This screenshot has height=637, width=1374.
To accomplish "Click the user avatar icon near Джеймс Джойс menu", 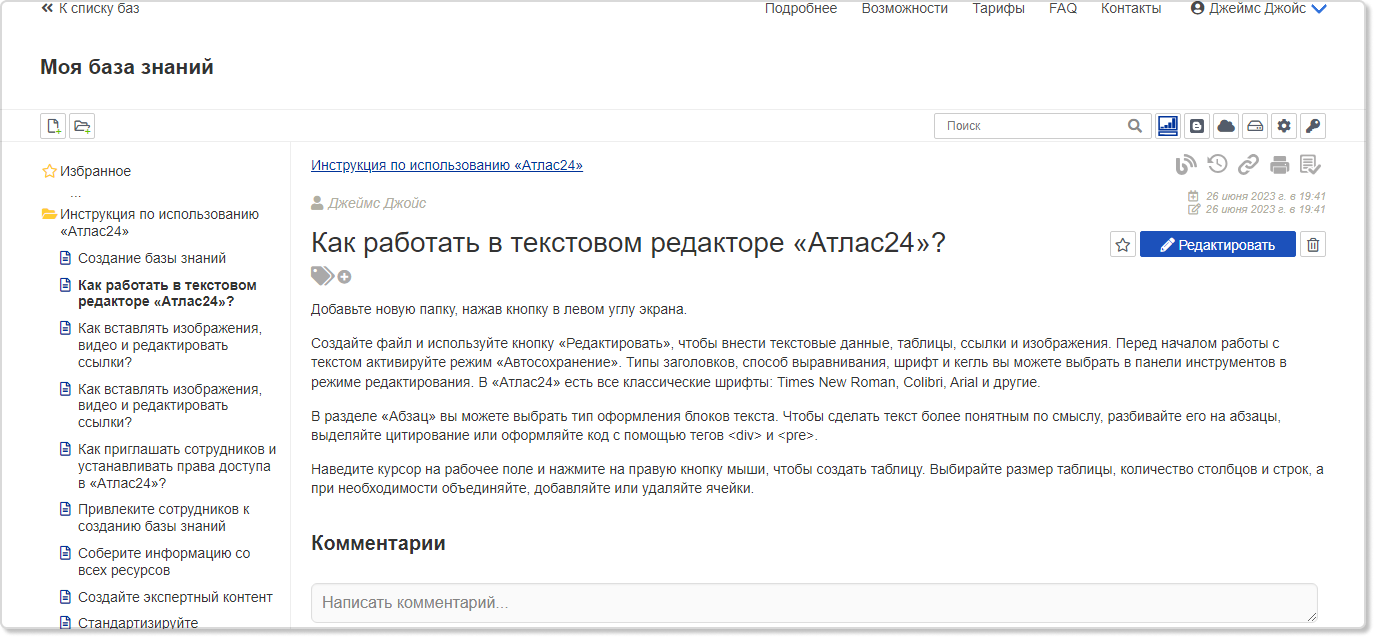I will pyautogui.click(x=1197, y=8).
